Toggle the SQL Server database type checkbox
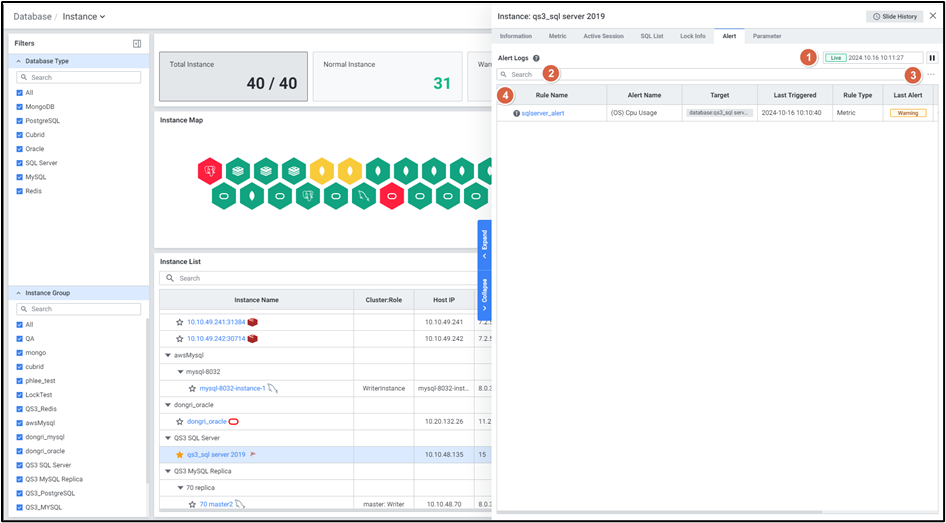This screenshot has height=523, width=946. coord(20,162)
